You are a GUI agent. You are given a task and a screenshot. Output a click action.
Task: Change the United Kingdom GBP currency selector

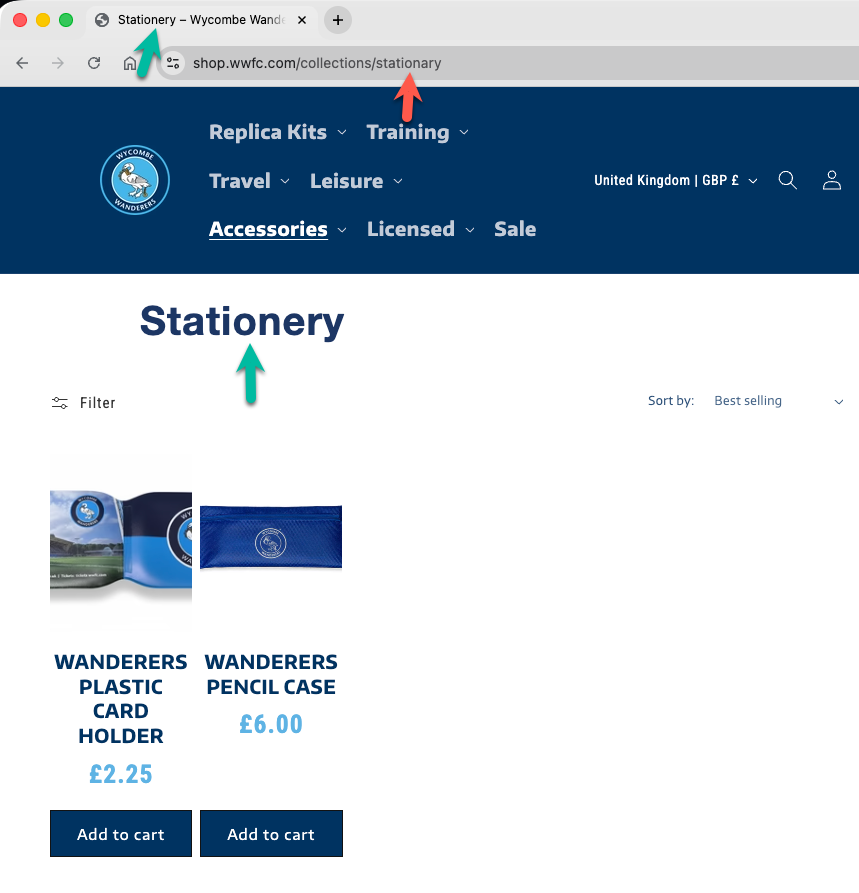[676, 181]
